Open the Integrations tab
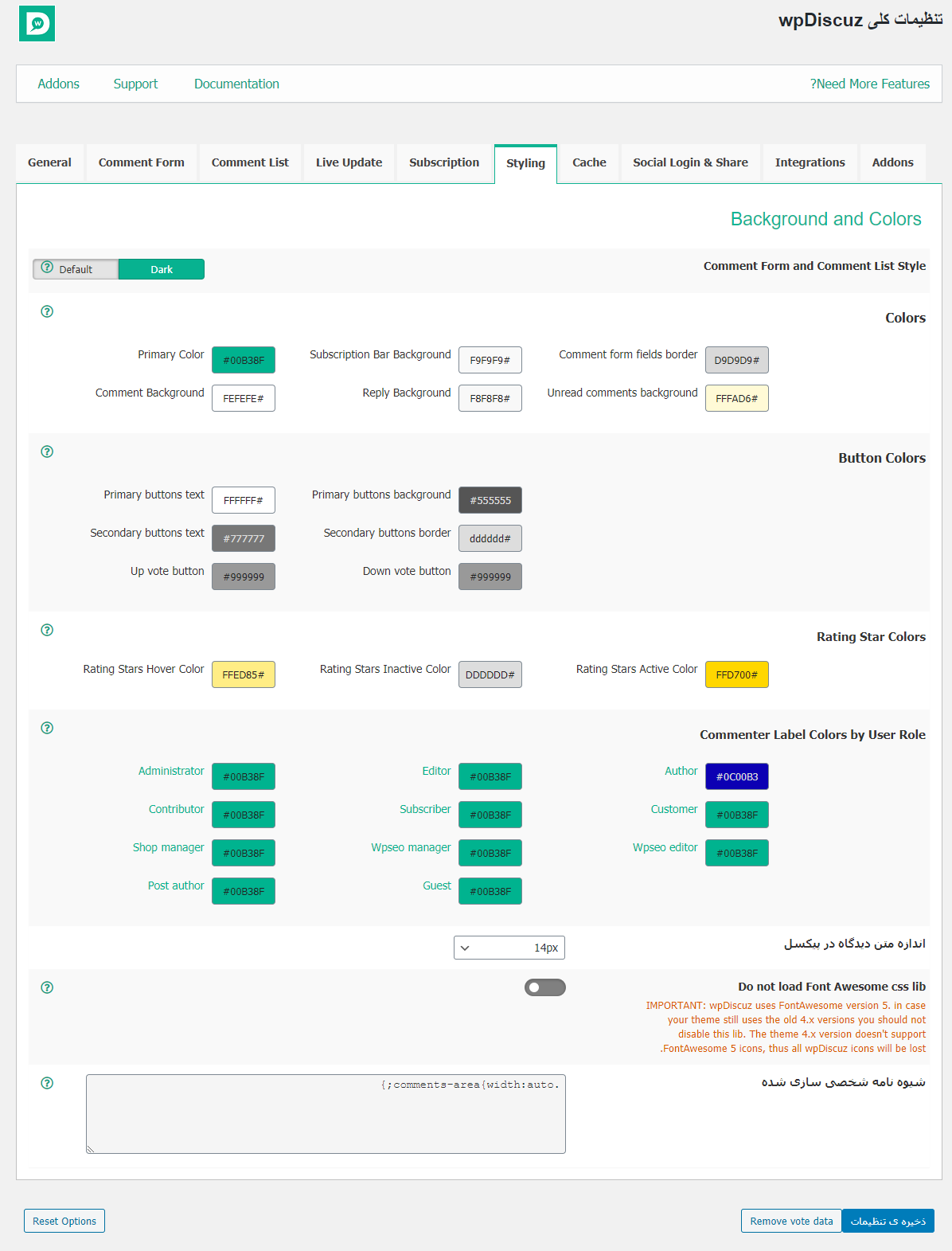The image size is (952, 1251). click(810, 162)
